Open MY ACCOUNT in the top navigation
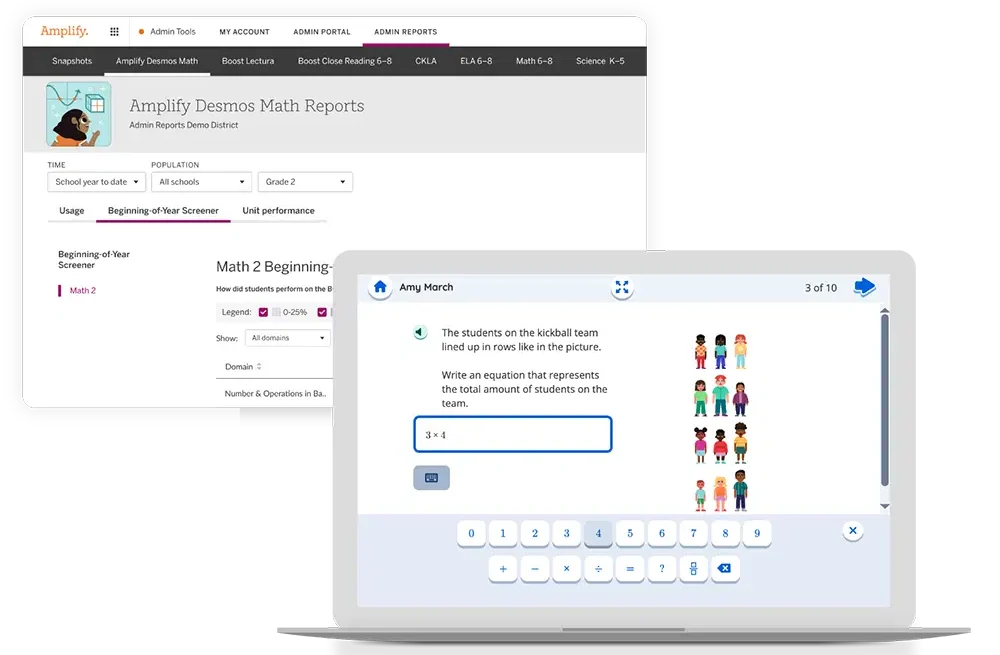 244,32
